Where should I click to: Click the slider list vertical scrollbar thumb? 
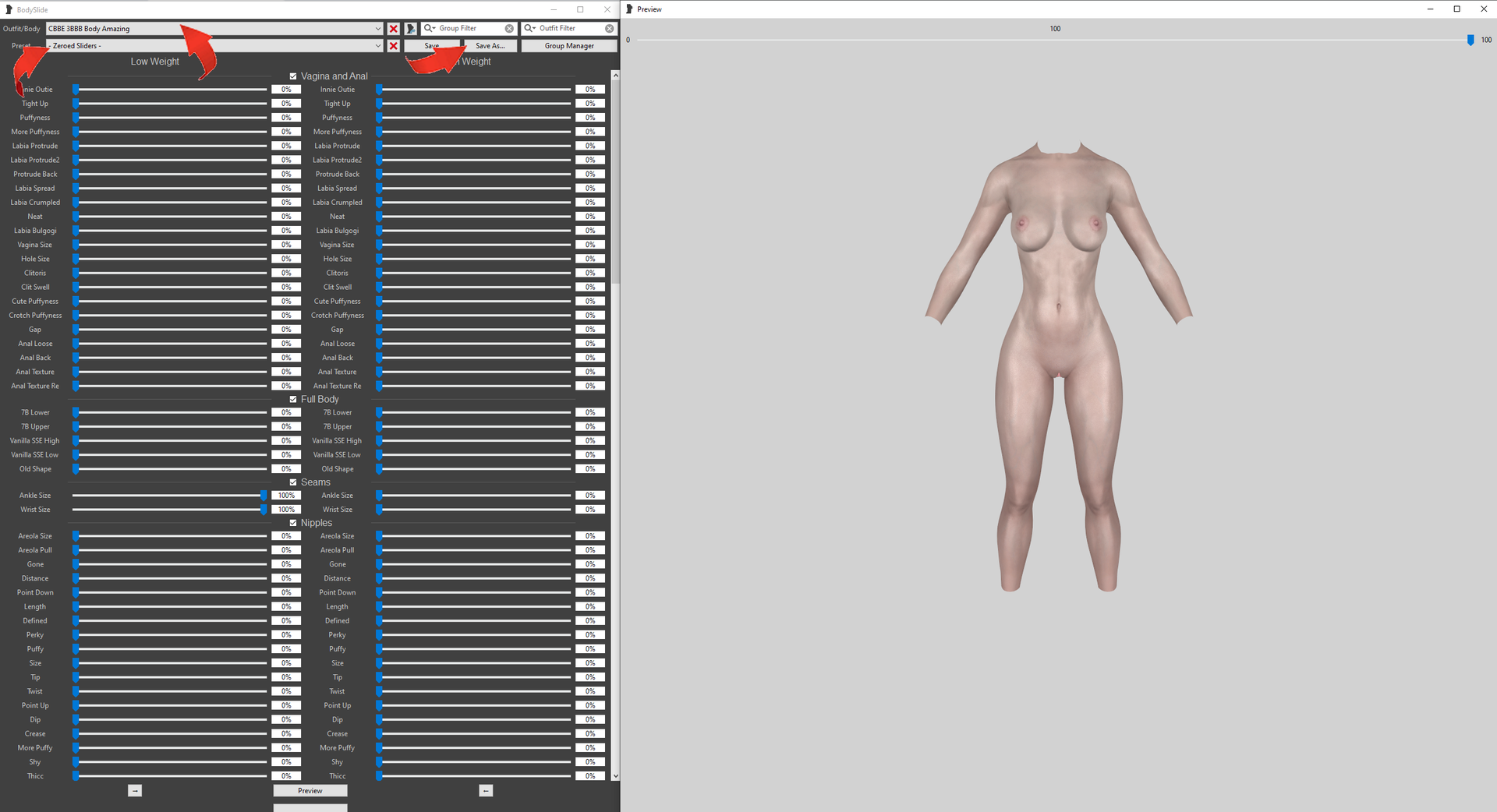[x=615, y=181]
